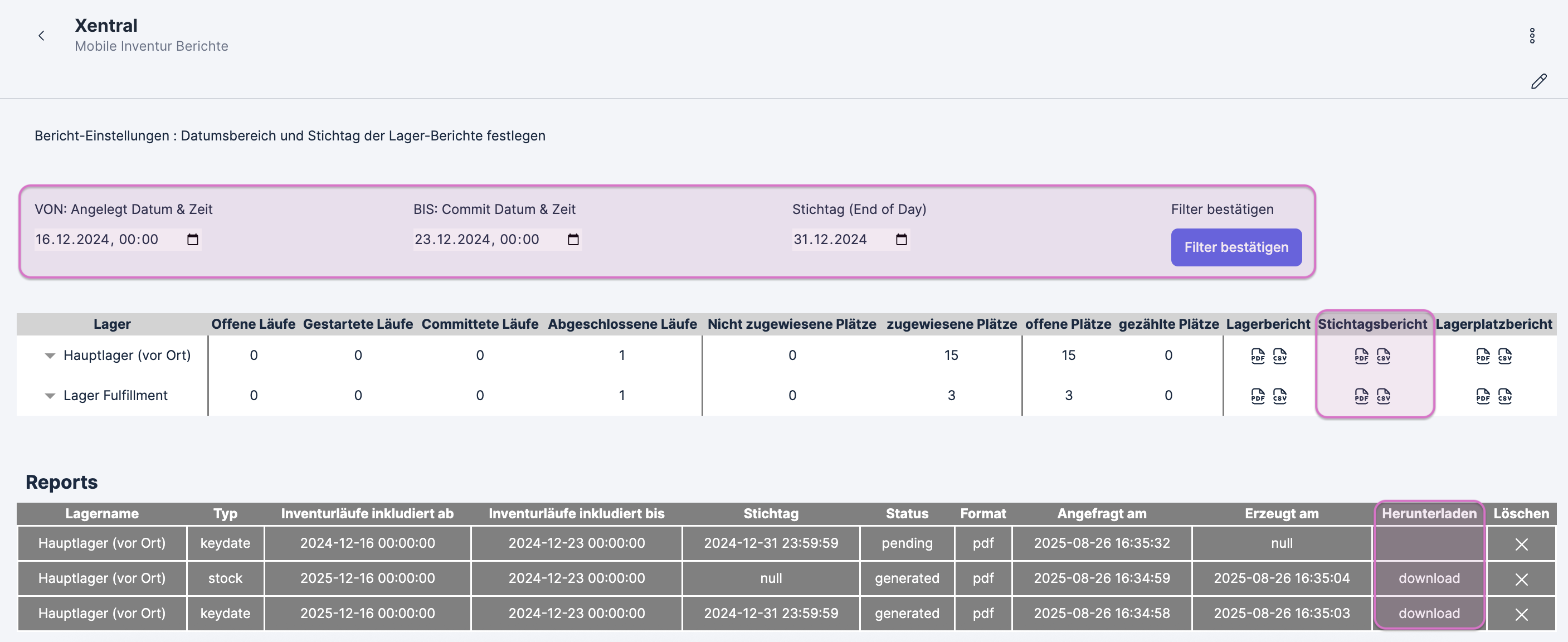This screenshot has width=1568, height=642.
Task: Expand the Lager Fulfillment row
Action: 50,396
